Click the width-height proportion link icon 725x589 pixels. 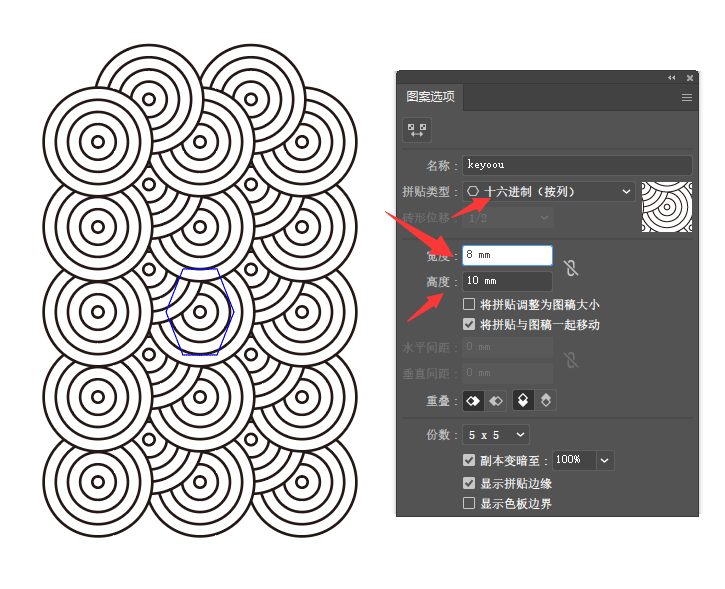tap(570, 268)
